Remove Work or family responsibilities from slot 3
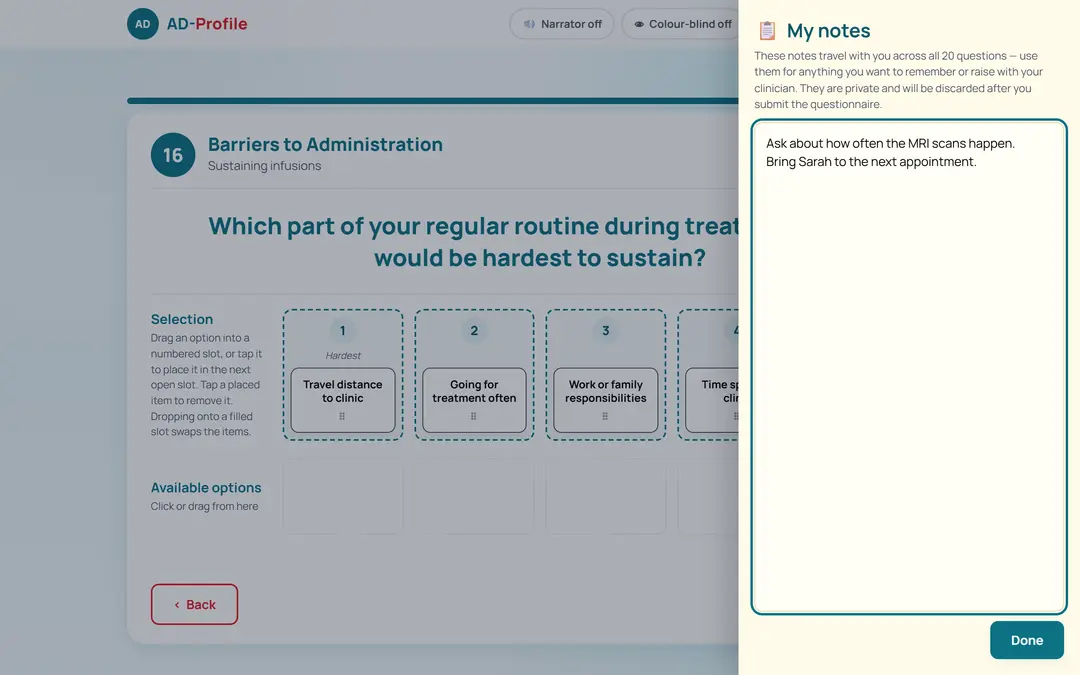Screen dimensions: 1080x675 point(605,399)
